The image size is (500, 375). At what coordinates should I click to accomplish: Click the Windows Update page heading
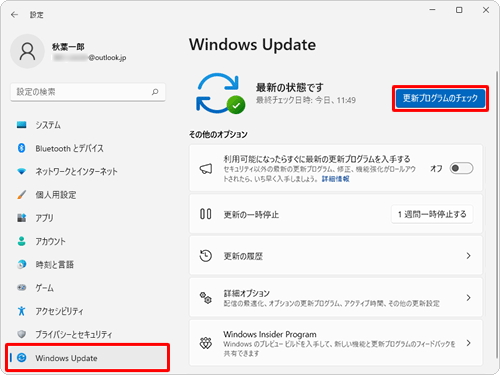click(x=253, y=45)
